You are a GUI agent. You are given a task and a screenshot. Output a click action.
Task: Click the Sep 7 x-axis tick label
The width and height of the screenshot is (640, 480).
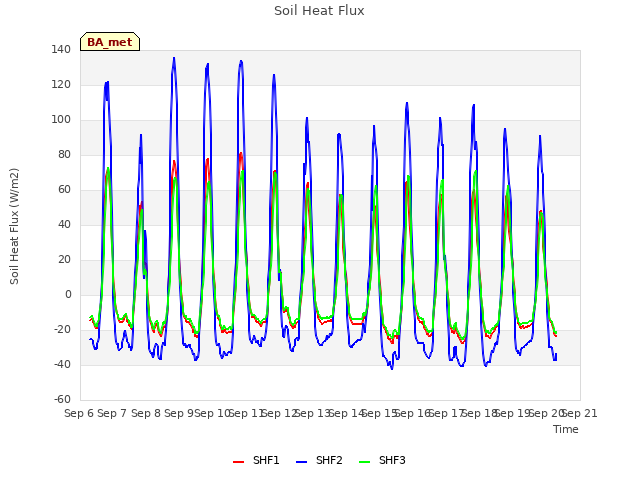pos(112,413)
